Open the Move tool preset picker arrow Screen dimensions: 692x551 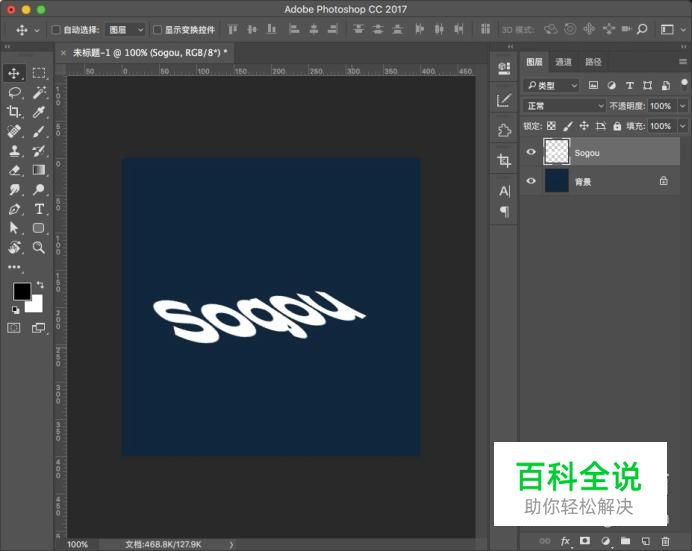(x=37, y=30)
